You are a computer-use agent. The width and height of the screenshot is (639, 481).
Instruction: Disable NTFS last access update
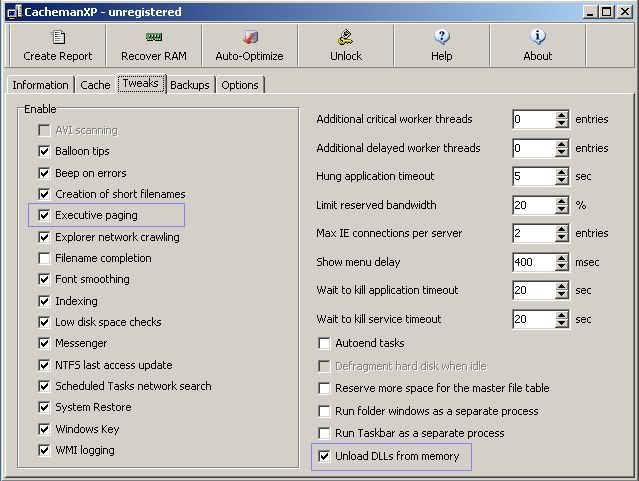click(x=44, y=365)
